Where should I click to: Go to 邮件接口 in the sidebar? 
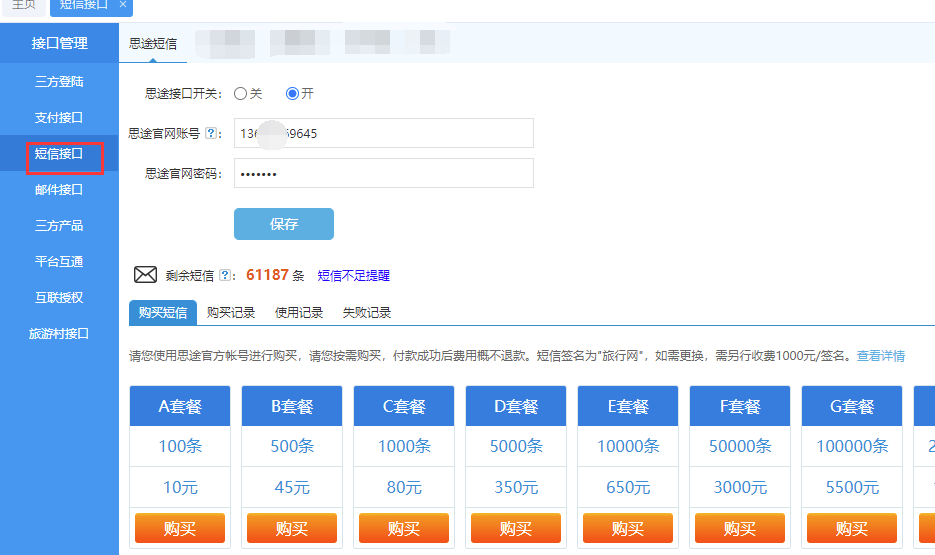(59, 190)
